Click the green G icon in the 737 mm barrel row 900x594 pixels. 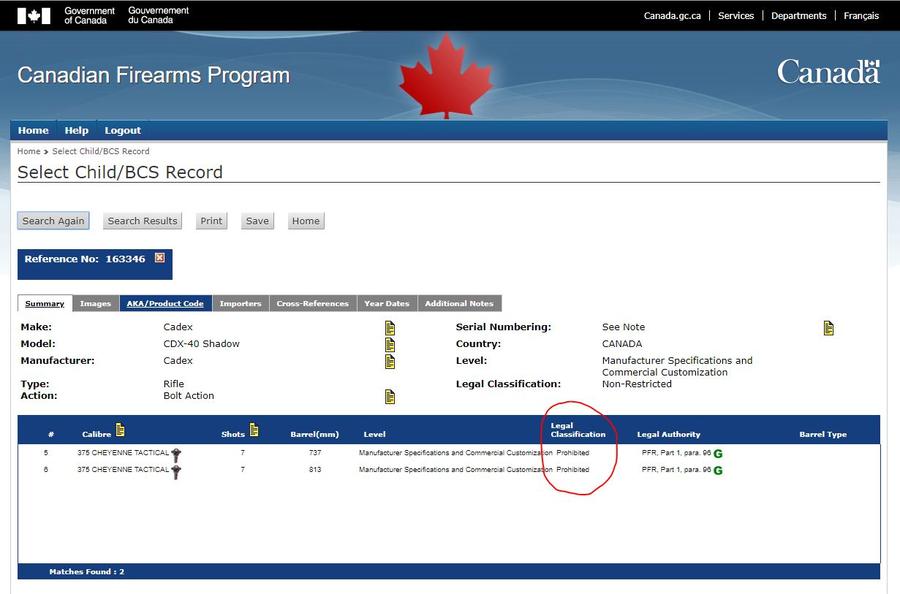[717, 454]
